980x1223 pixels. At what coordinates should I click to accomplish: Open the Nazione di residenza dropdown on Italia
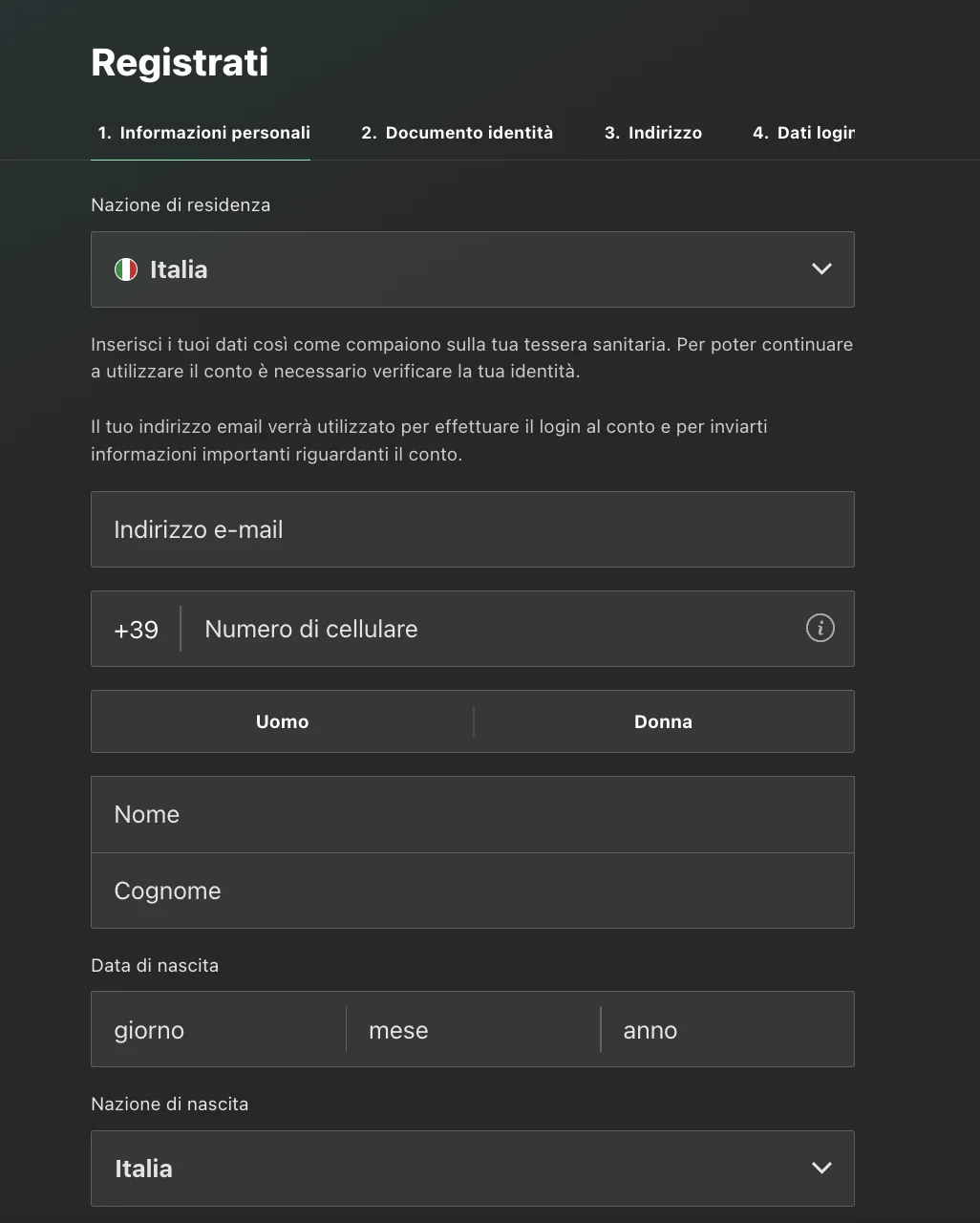point(472,269)
